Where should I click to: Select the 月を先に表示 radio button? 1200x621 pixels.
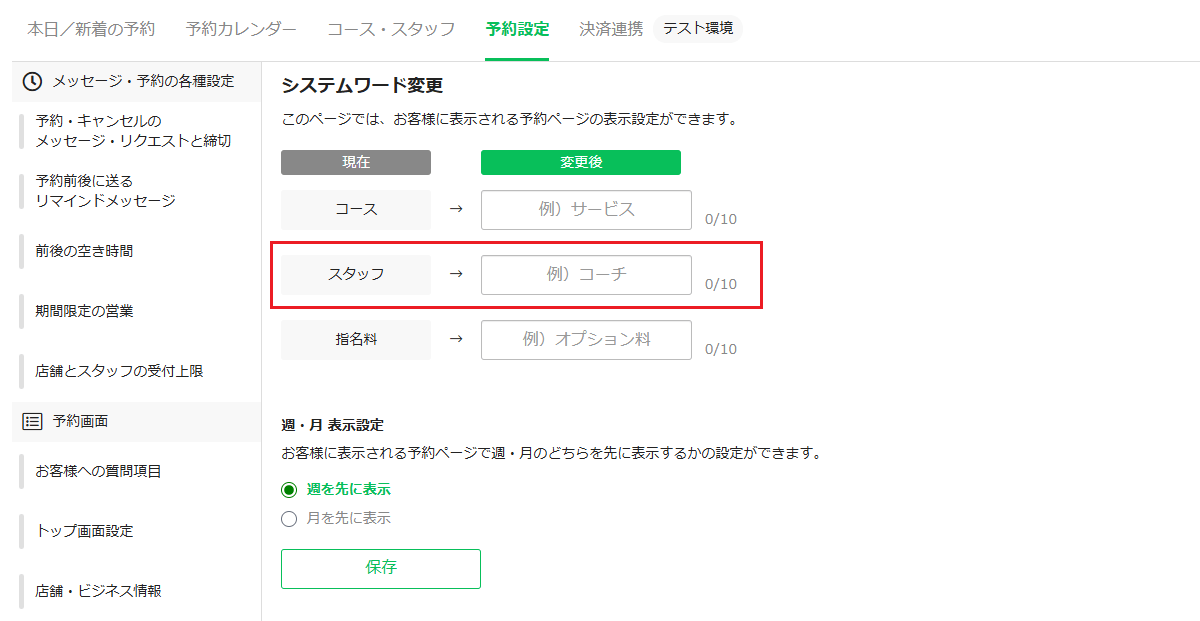click(289, 518)
